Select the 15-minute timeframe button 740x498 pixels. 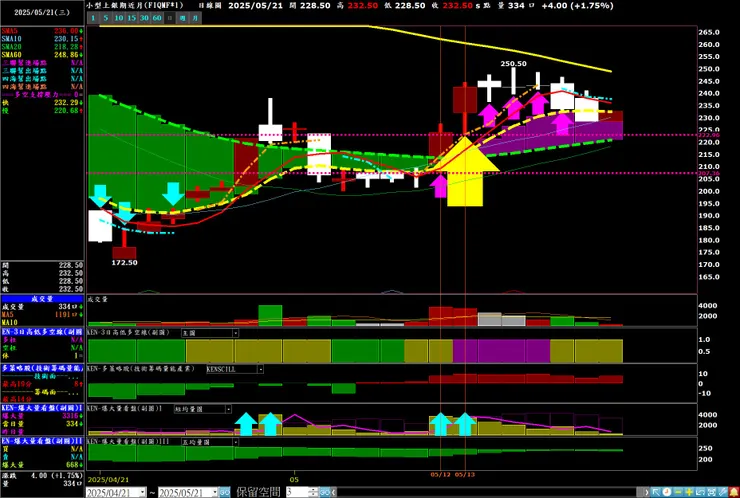[x=131, y=18]
